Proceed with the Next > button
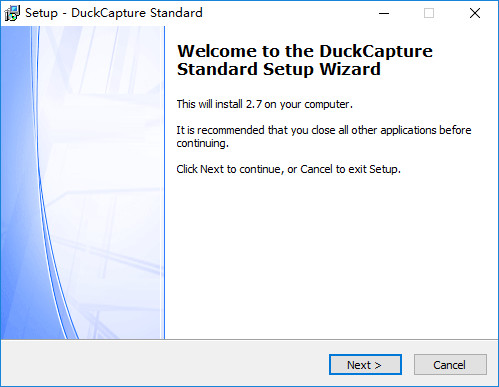The image size is (499, 387). [x=365, y=365]
